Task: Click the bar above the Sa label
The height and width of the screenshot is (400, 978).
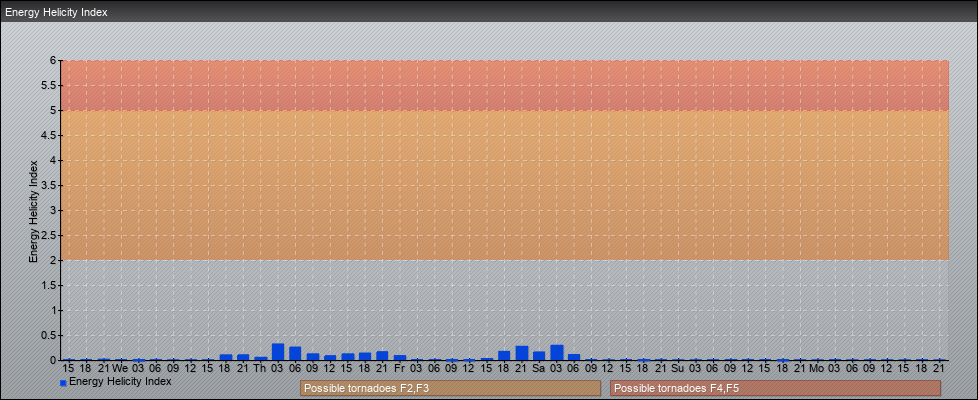Action: tap(539, 356)
